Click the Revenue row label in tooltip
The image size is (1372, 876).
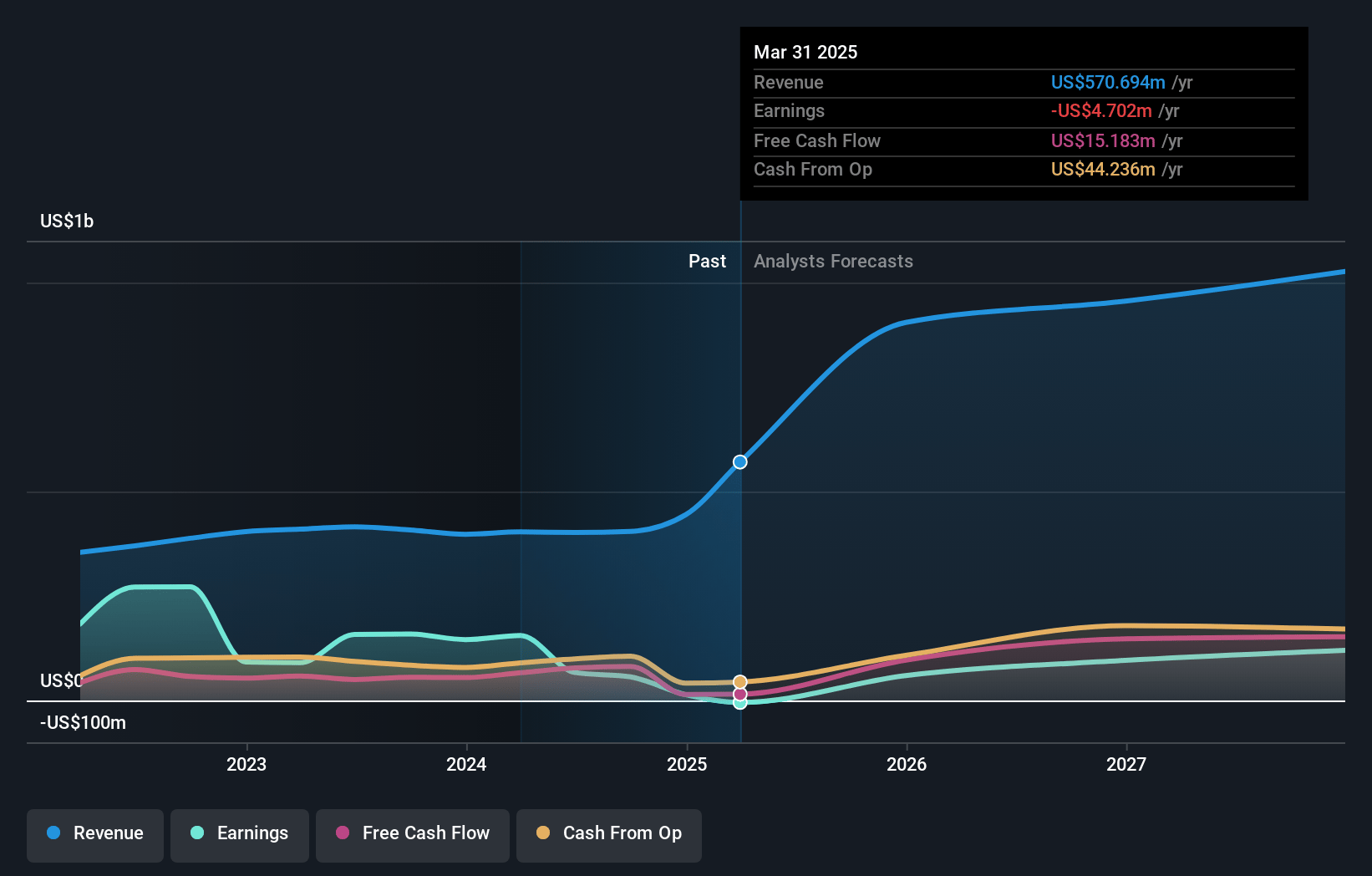788,82
